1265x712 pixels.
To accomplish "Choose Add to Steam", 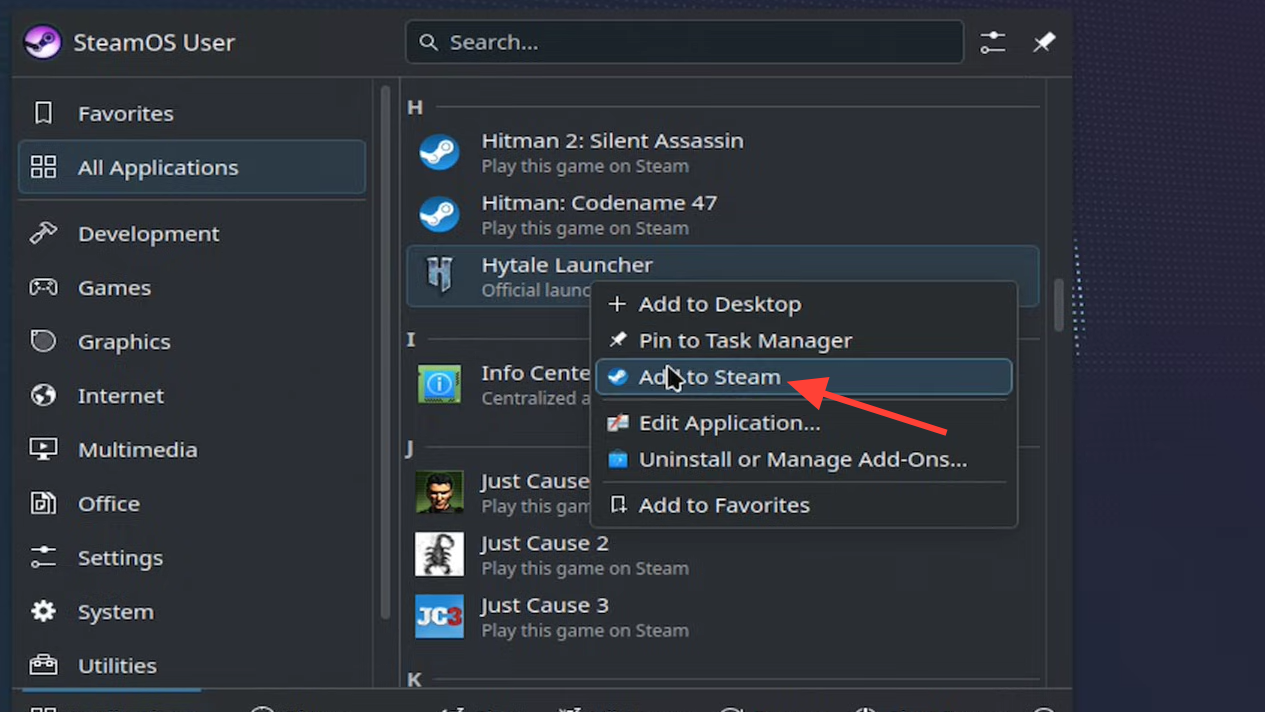I will (804, 377).
